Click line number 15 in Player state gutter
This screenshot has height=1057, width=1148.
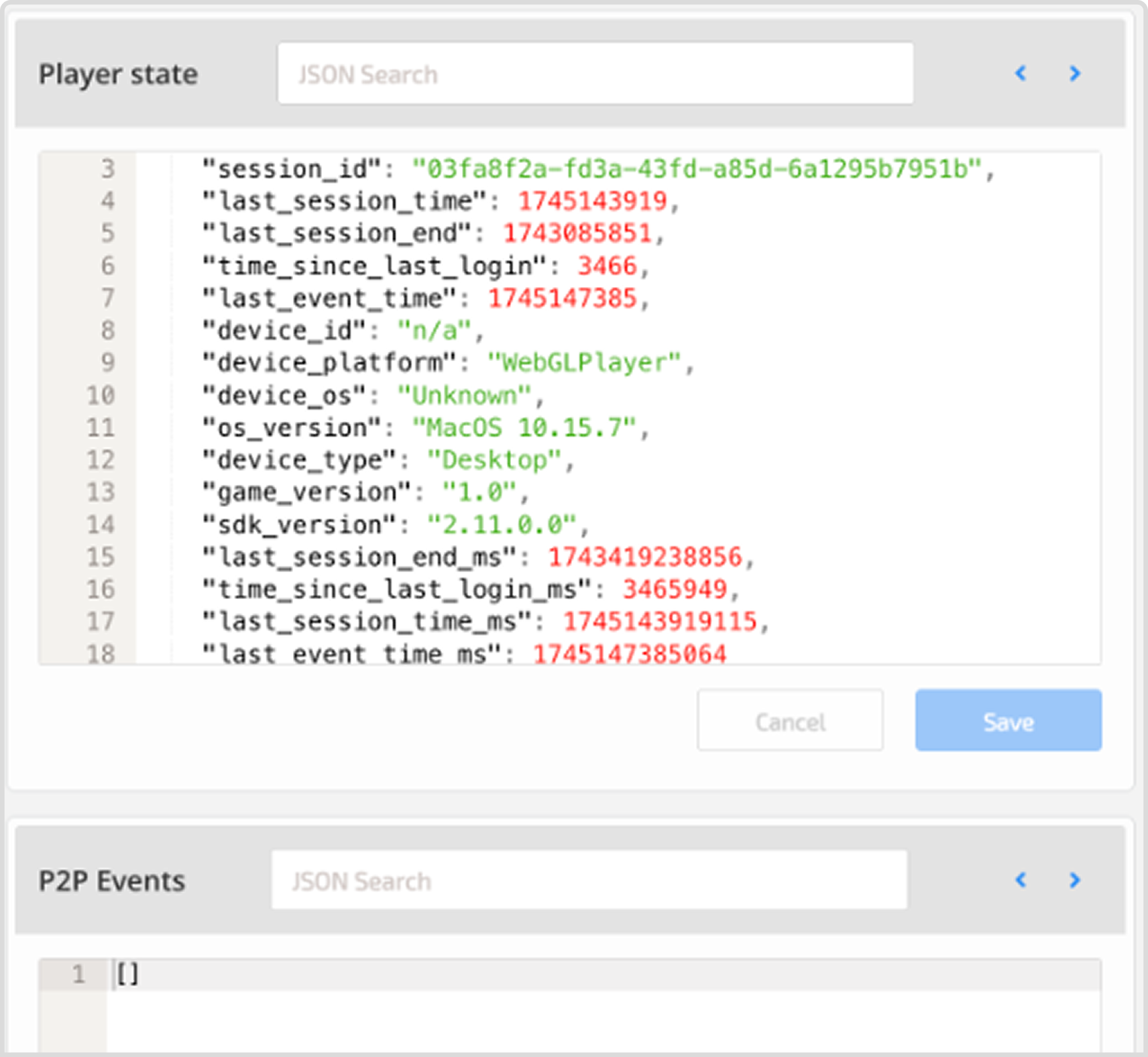tap(101, 557)
